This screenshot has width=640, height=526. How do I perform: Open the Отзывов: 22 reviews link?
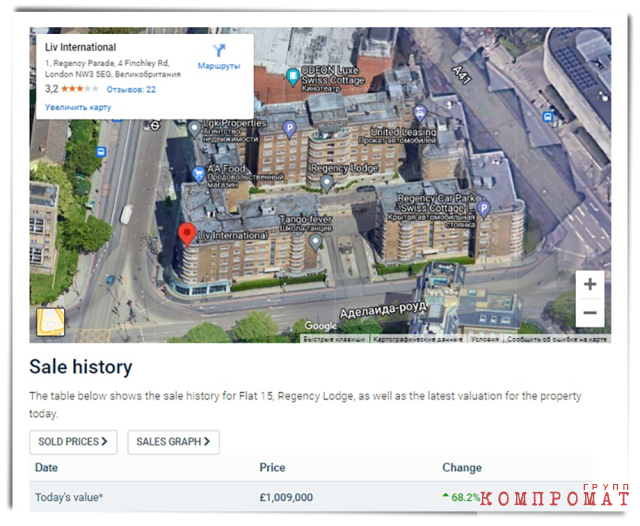pos(131,89)
